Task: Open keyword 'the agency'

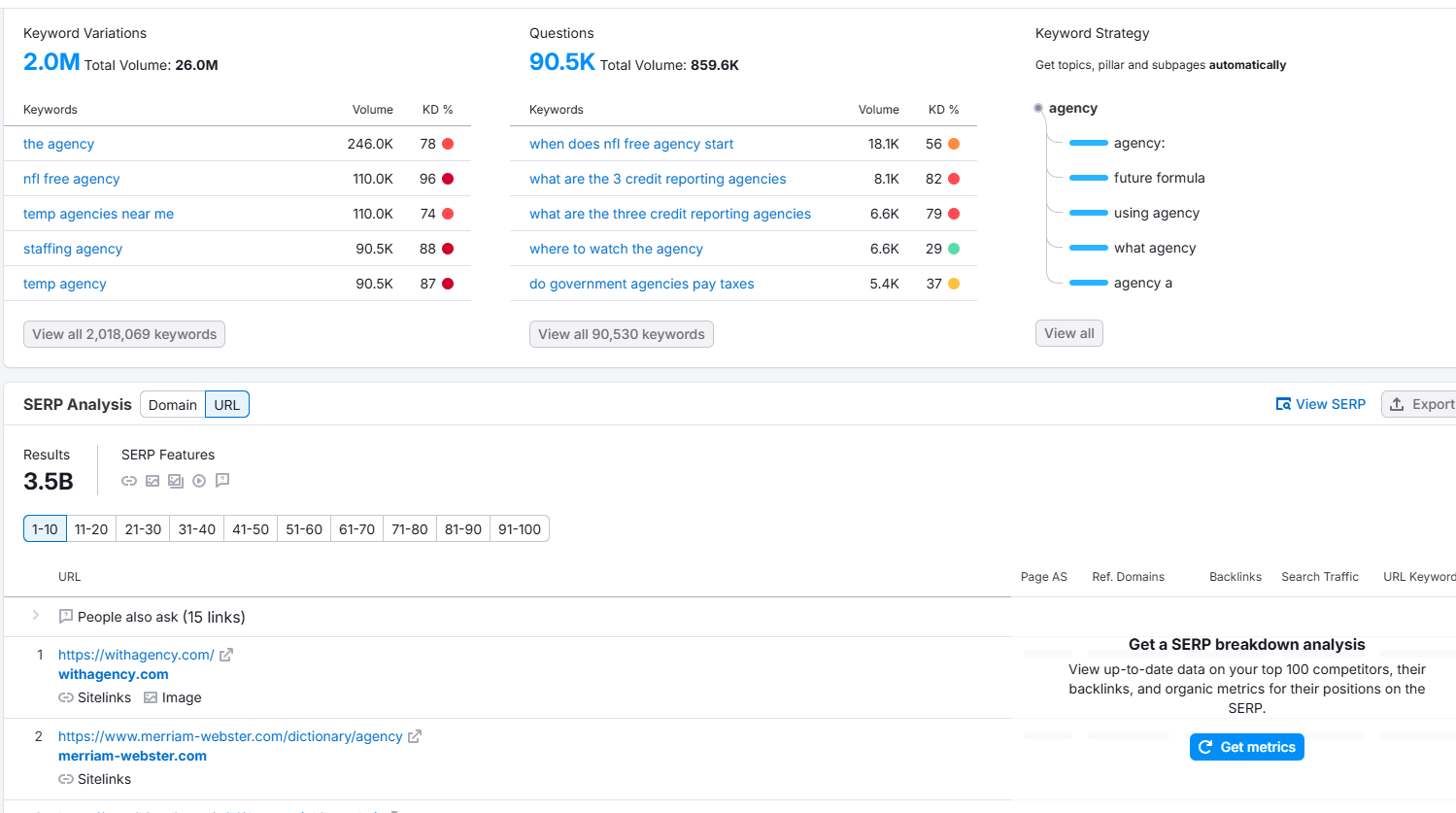Action: click(58, 144)
